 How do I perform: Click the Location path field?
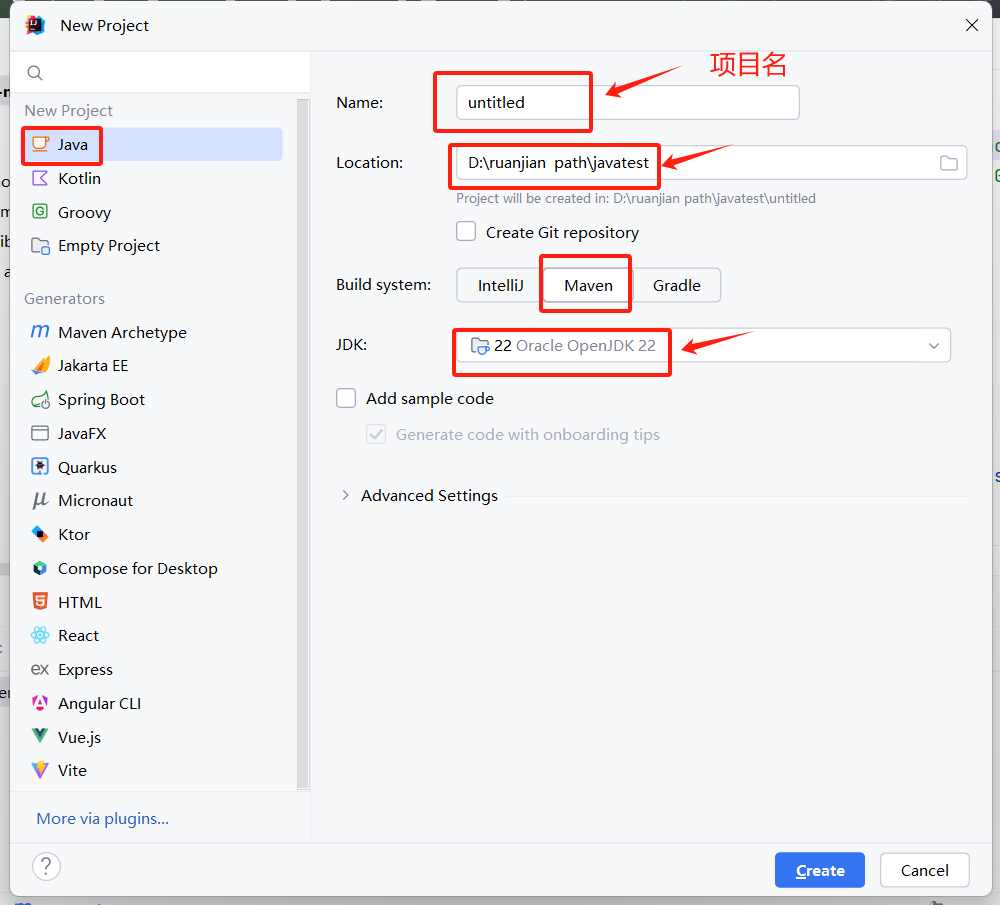(711, 163)
